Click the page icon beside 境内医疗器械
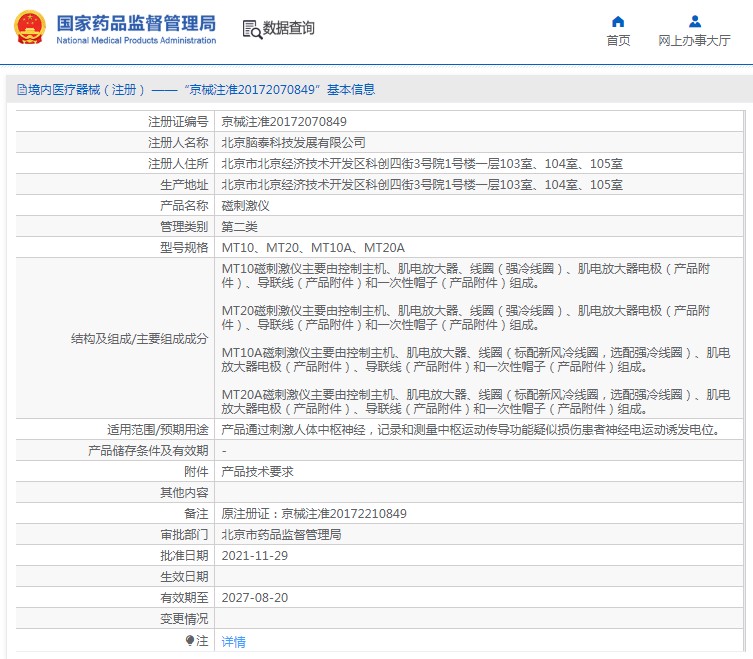This screenshot has width=753, height=659. [20, 90]
